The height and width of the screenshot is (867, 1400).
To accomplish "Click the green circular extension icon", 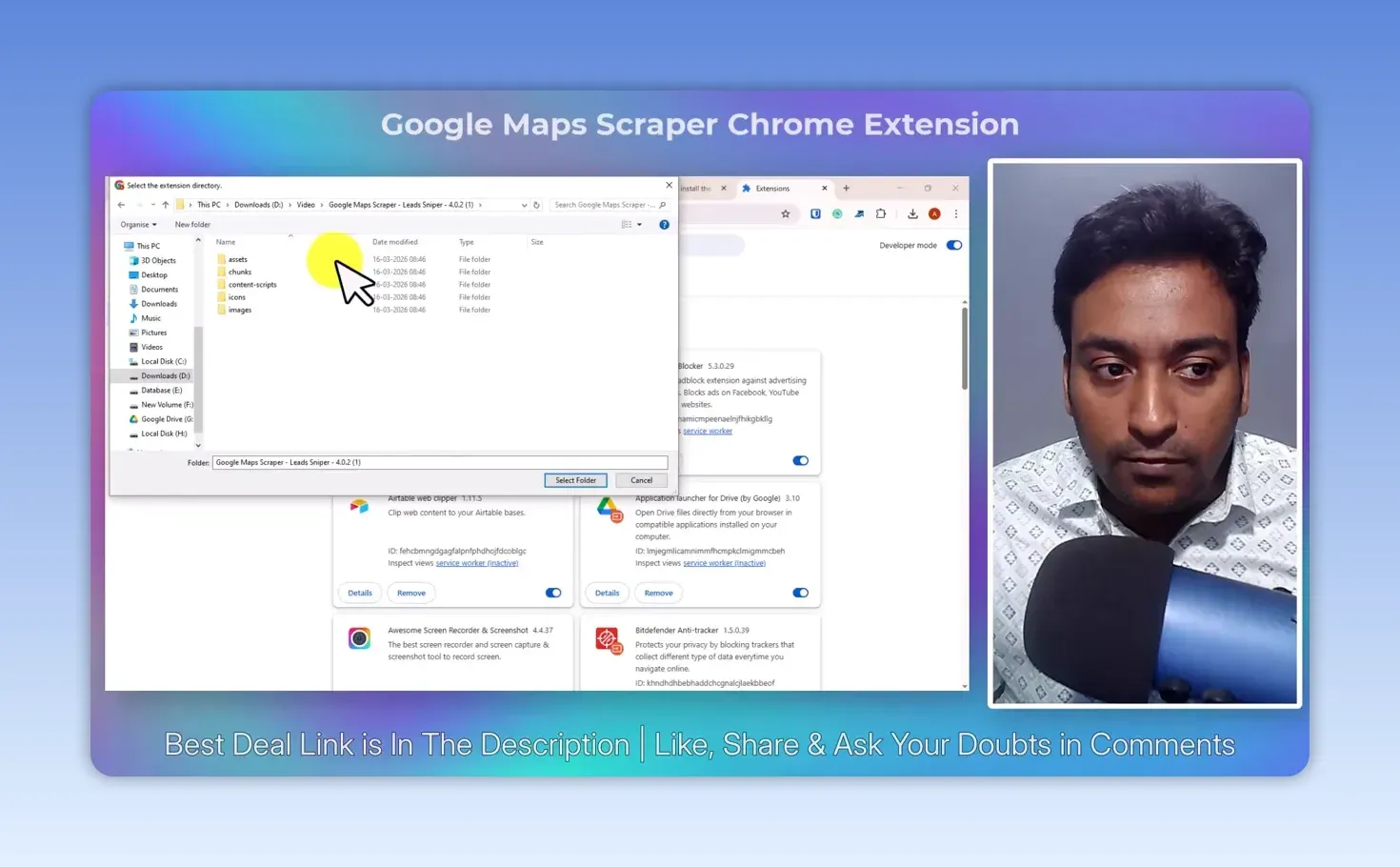I will 837,214.
